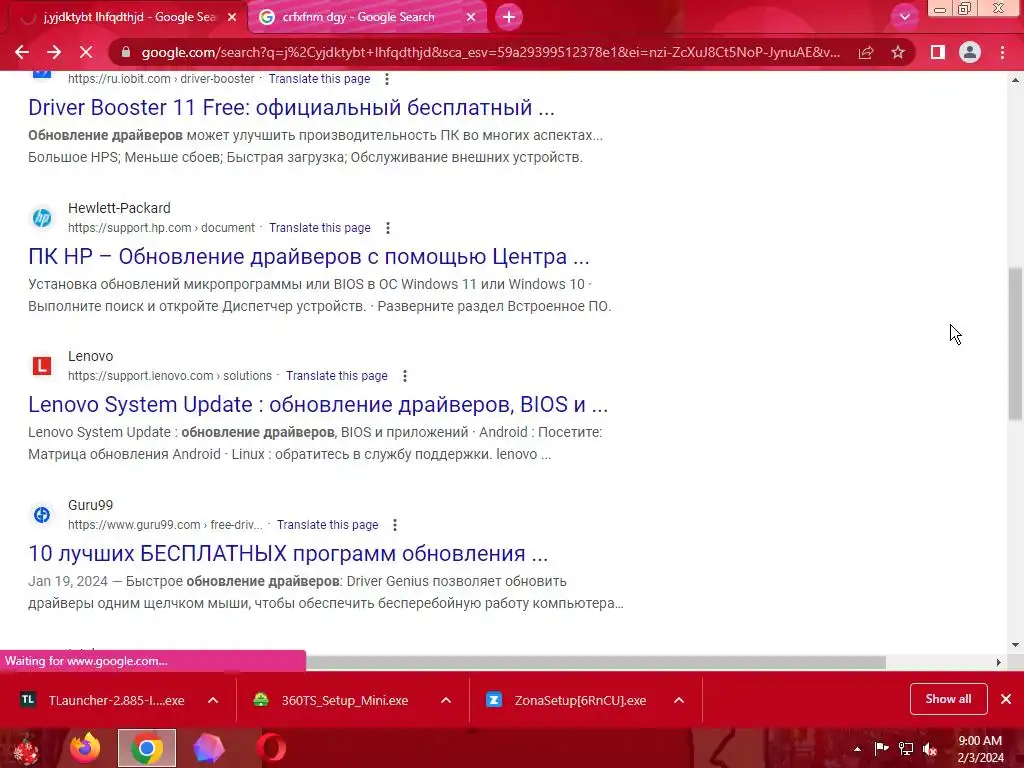View site information via the lock icon

pyautogui.click(x=126, y=52)
